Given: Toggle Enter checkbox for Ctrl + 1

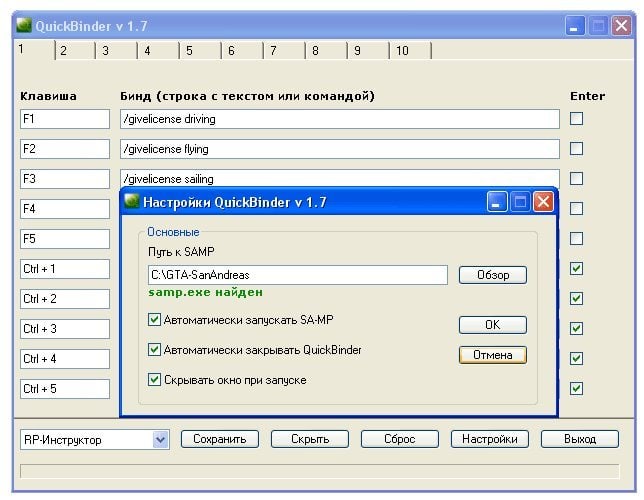Looking at the screenshot, I should coord(576,269).
